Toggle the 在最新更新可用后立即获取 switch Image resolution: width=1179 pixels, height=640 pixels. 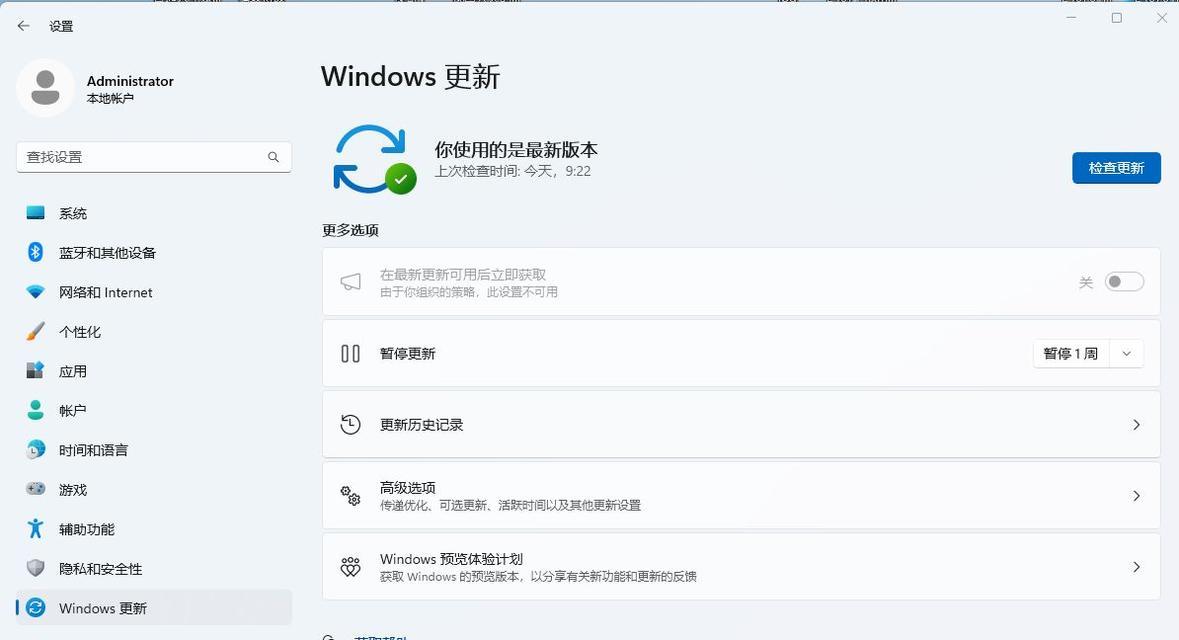1124,282
